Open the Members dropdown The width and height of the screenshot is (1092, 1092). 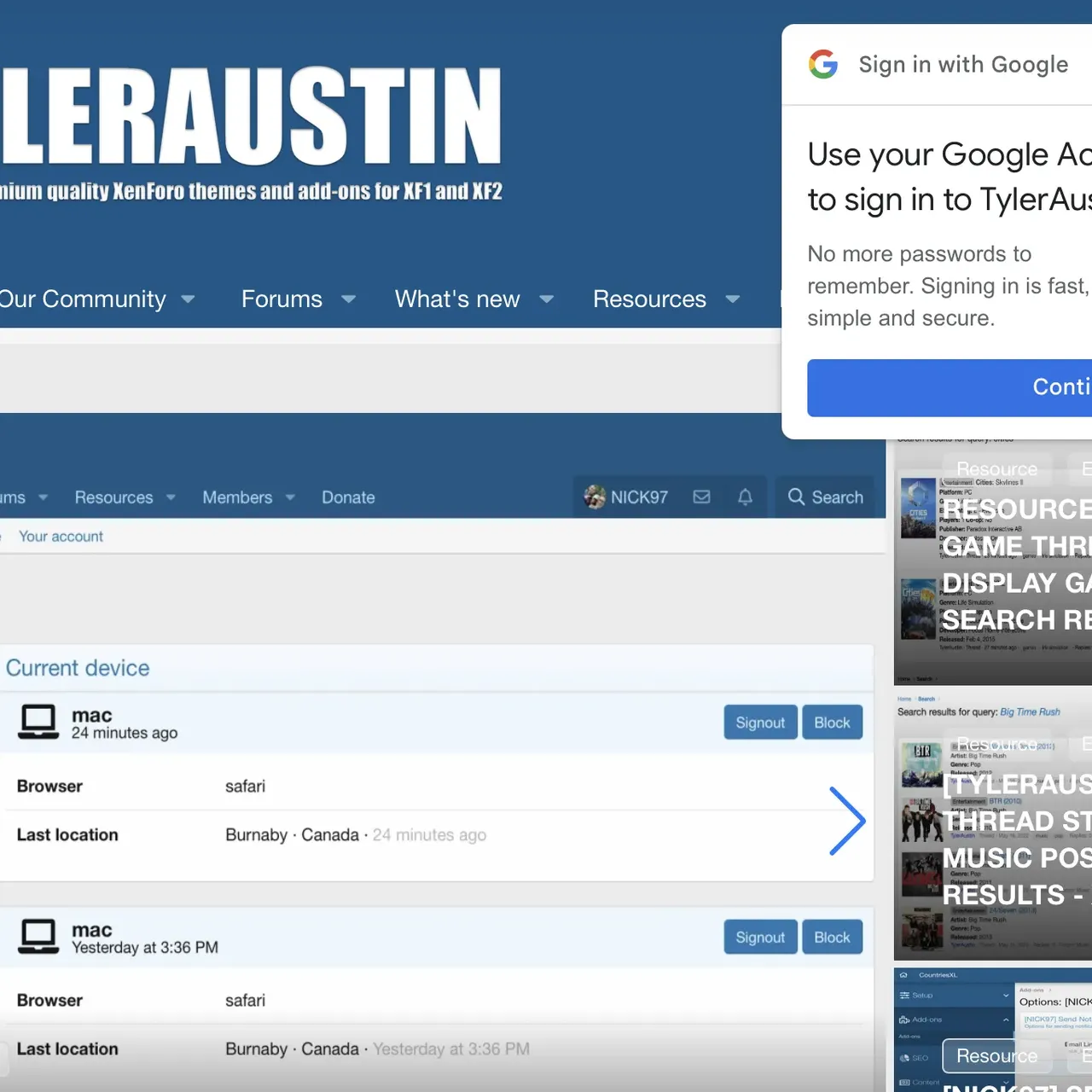tap(236, 497)
